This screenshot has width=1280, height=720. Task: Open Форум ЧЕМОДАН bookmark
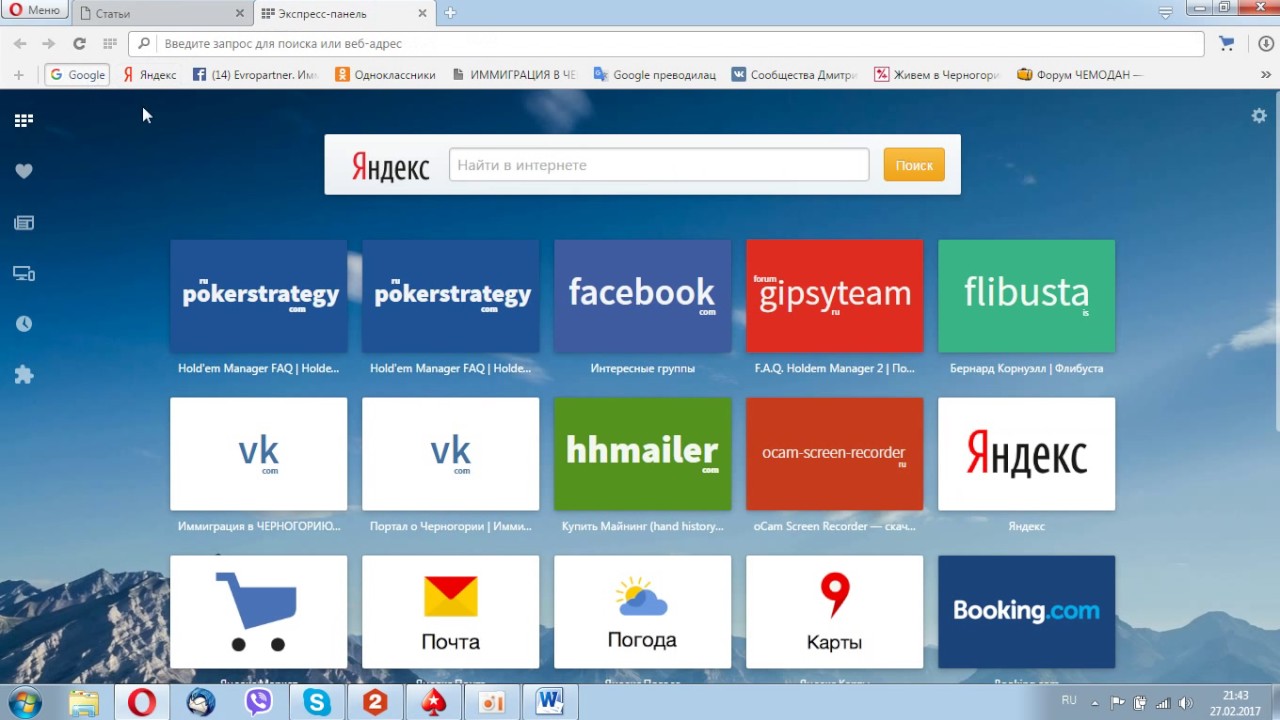click(x=1079, y=75)
